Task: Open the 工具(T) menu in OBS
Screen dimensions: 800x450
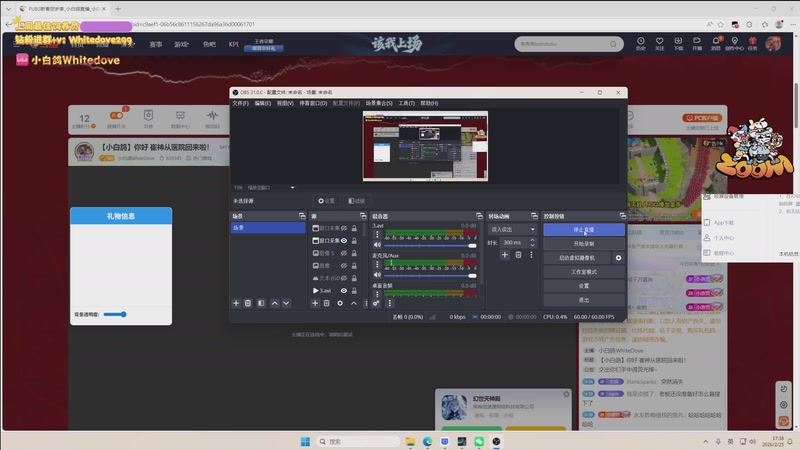Action: point(407,103)
